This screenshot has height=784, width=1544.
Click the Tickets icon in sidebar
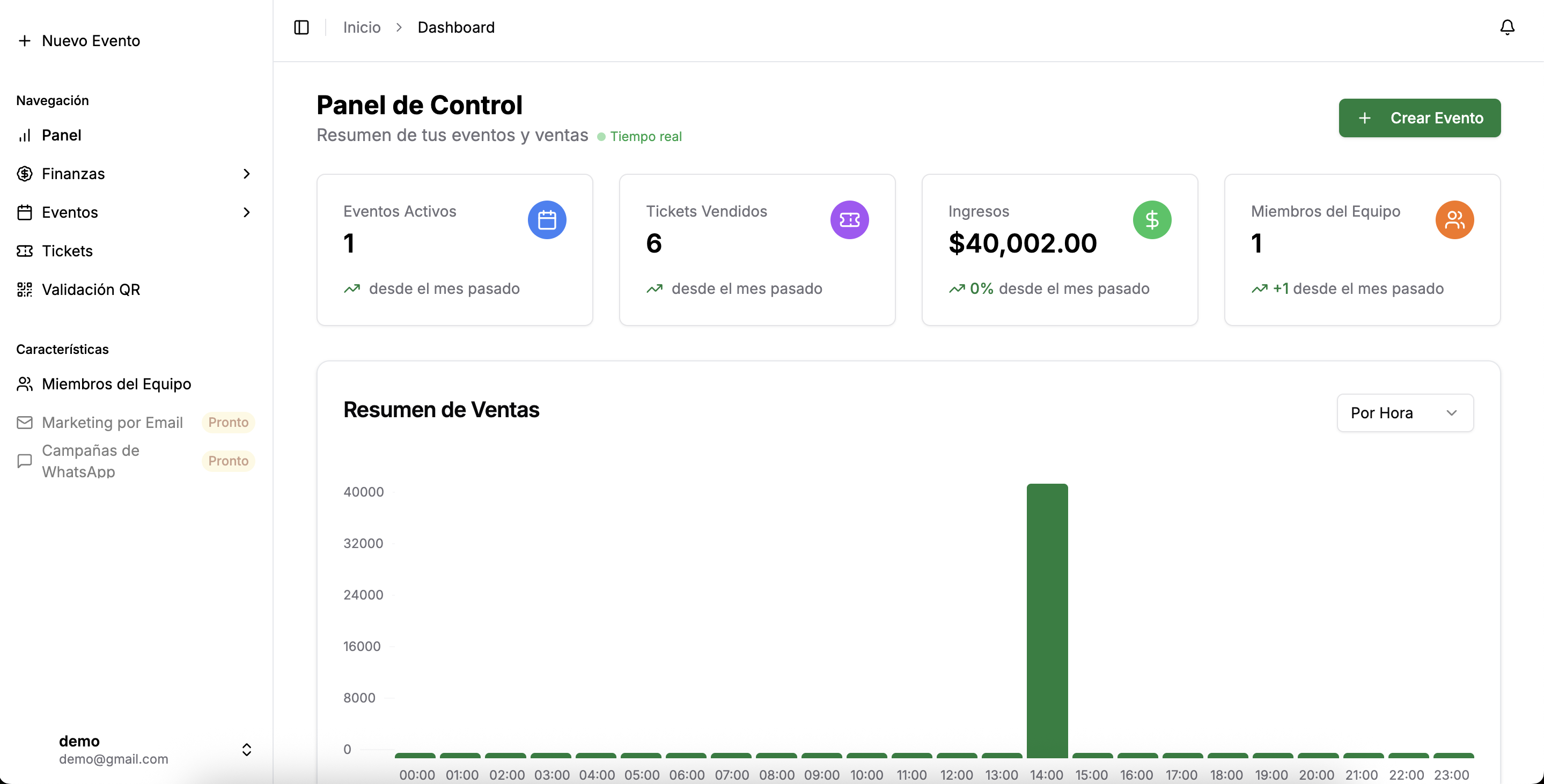click(25, 251)
